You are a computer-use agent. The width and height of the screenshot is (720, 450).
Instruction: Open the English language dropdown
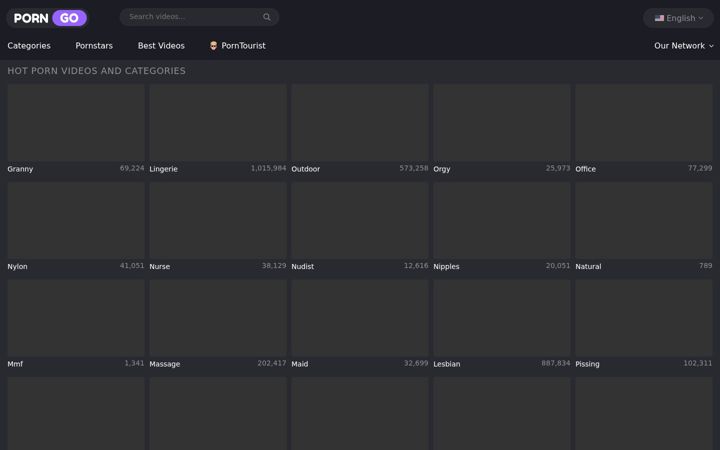click(678, 18)
